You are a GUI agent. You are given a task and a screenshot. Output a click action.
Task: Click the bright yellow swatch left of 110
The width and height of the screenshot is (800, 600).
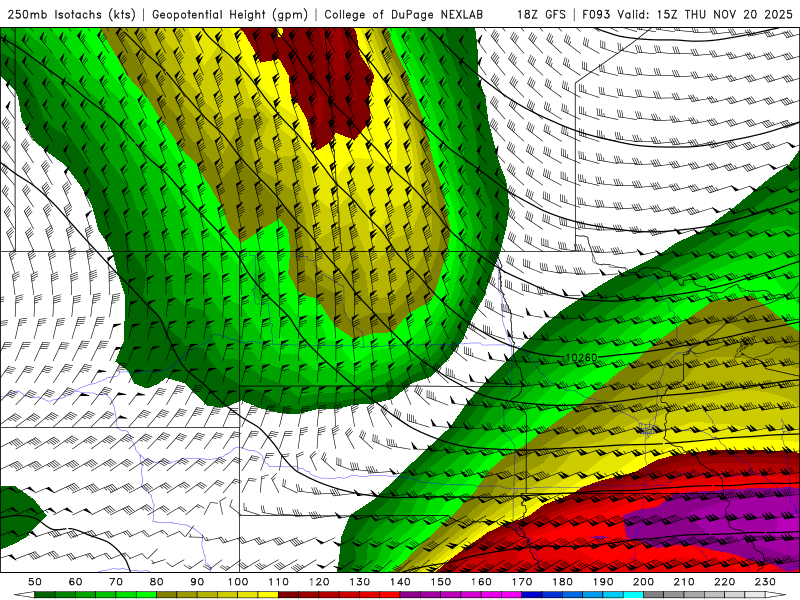tap(268, 595)
